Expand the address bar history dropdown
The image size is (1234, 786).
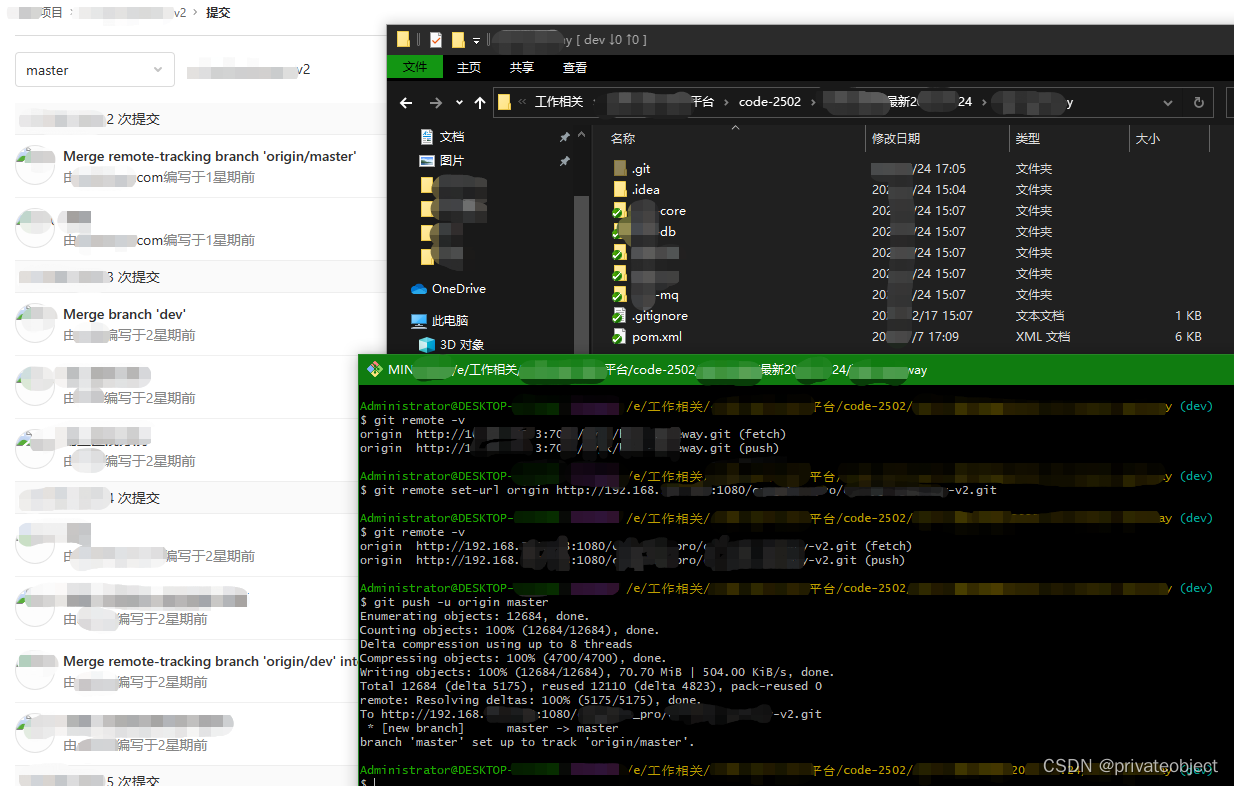click(x=1168, y=103)
